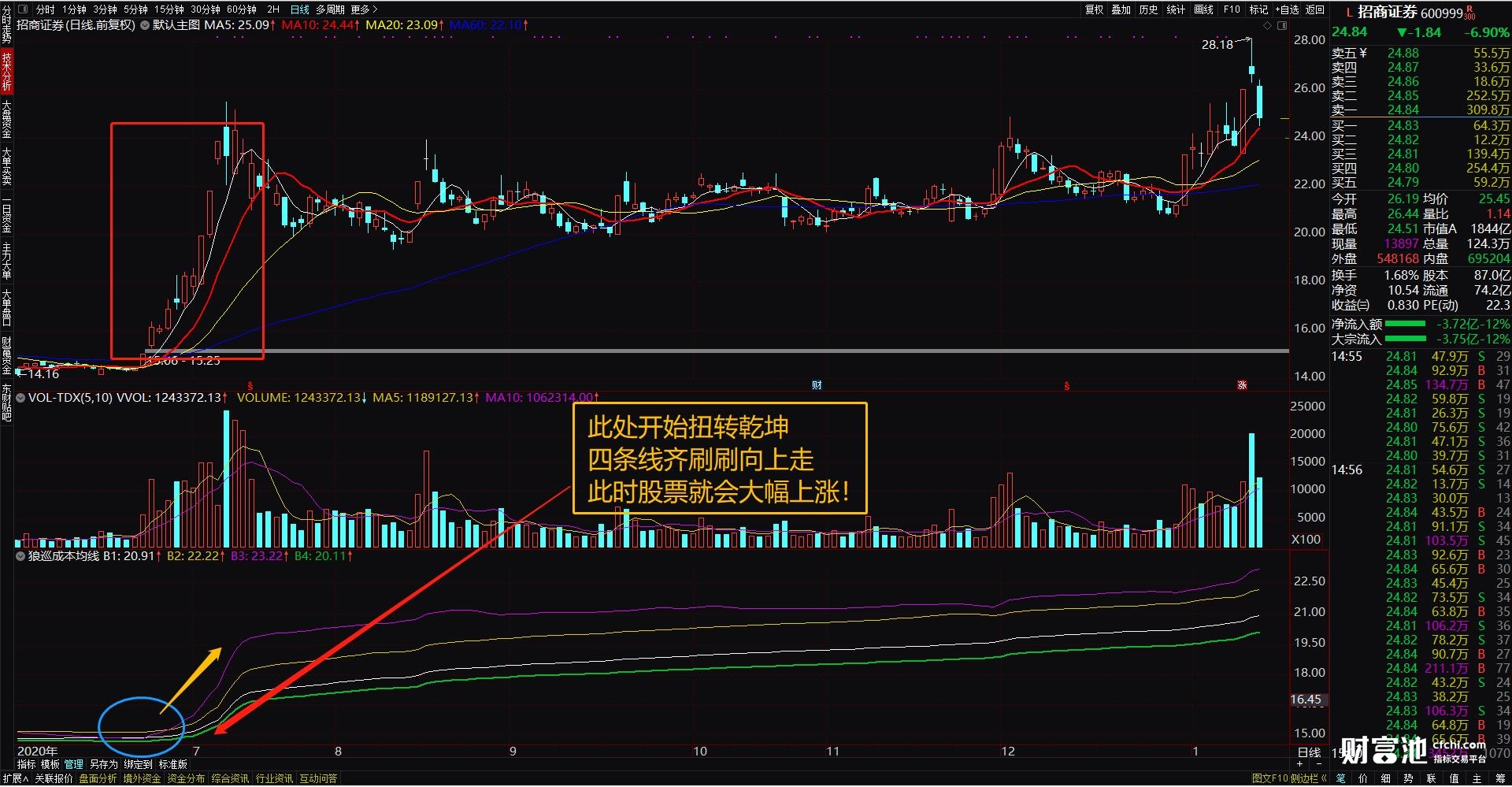Open 技术分析 in left sidebar

6,72
